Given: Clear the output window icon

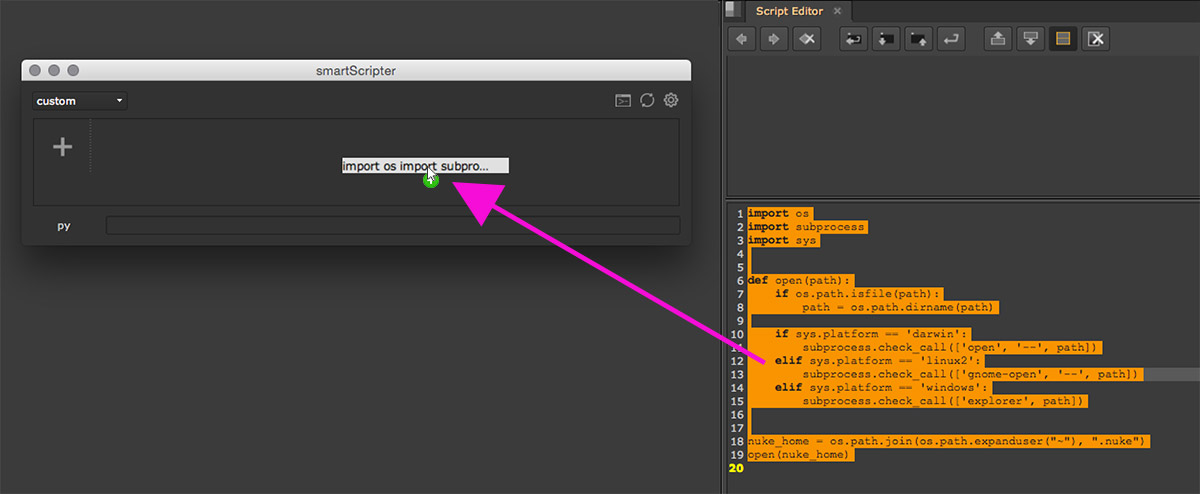Looking at the screenshot, I should 1096,39.
